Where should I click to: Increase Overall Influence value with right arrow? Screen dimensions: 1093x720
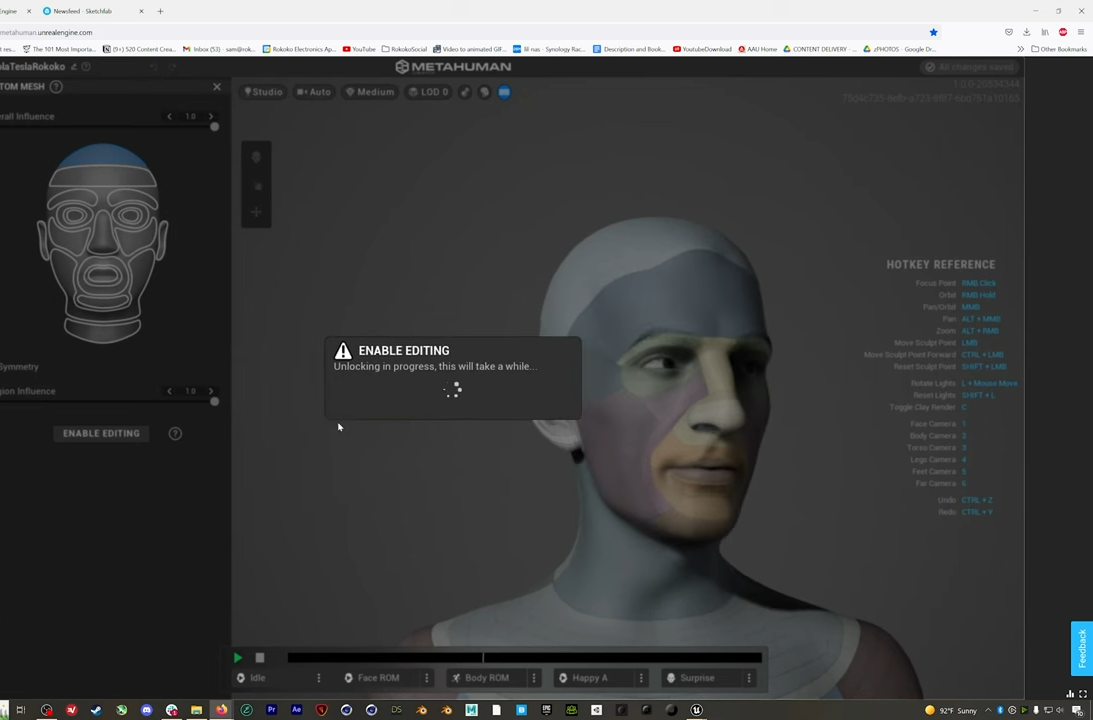click(x=211, y=116)
